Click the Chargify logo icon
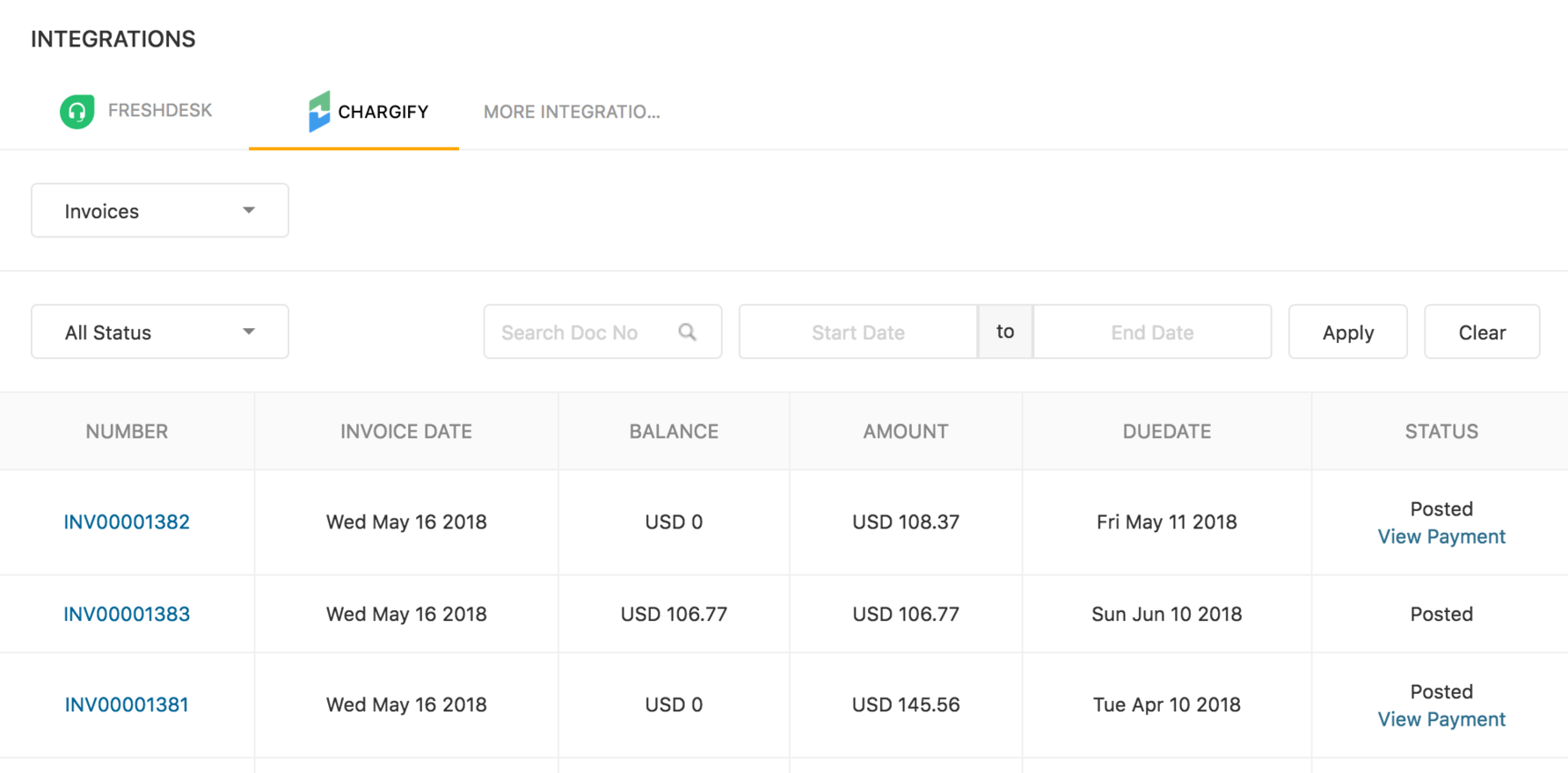The height and width of the screenshot is (773, 1568). pyautogui.click(x=318, y=112)
